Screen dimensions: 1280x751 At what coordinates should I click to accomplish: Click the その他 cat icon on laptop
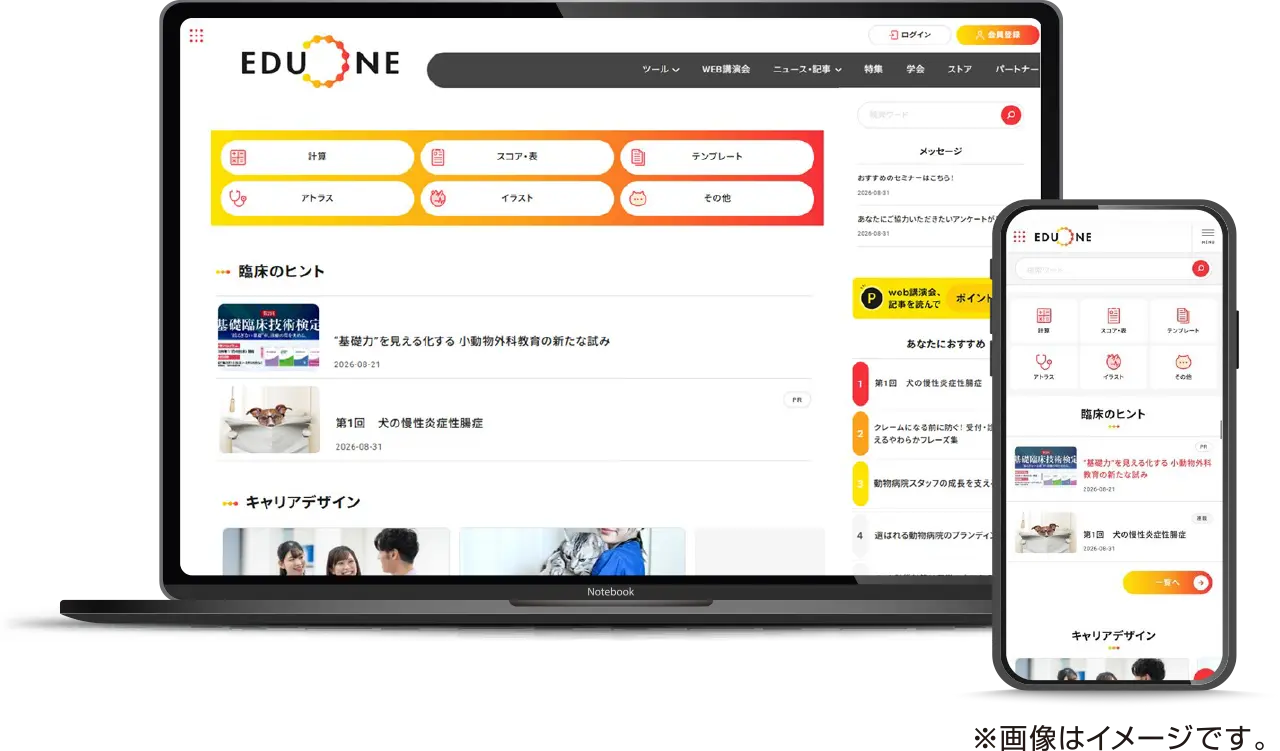click(638, 198)
